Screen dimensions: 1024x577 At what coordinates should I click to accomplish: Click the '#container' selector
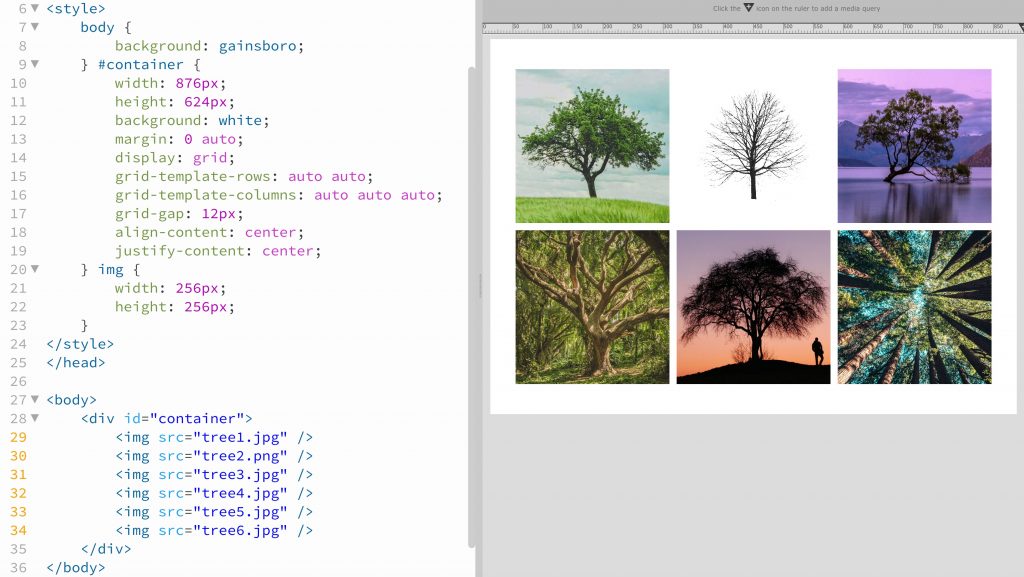(x=140, y=65)
